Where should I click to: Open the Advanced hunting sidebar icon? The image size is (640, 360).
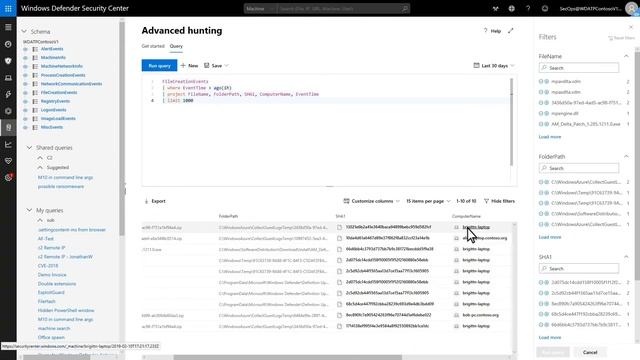[x=8, y=127]
